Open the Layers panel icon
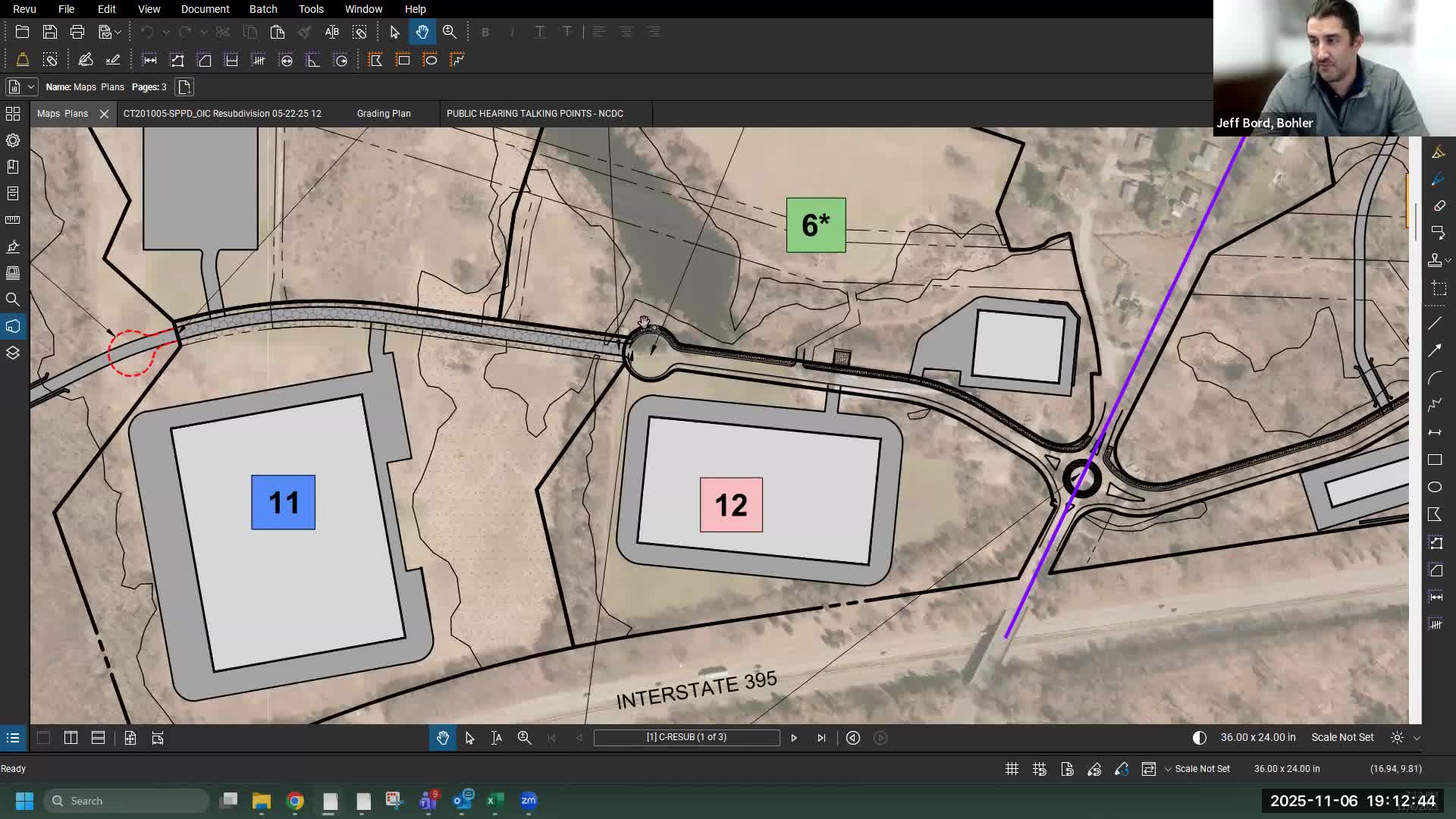The width and height of the screenshot is (1456, 819). click(x=13, y=353)
